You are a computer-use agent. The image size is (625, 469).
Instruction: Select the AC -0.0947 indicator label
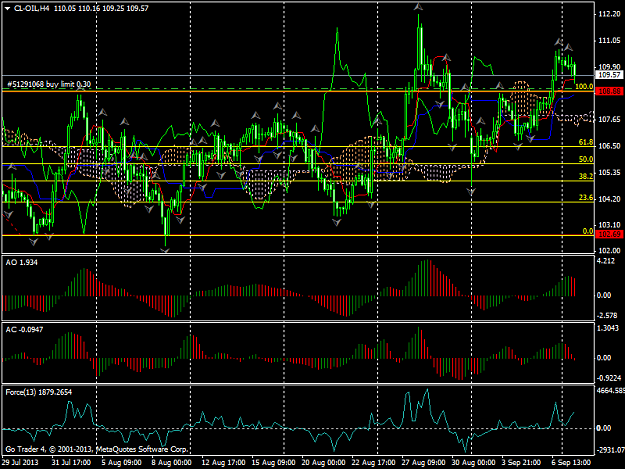coord(24,330)
